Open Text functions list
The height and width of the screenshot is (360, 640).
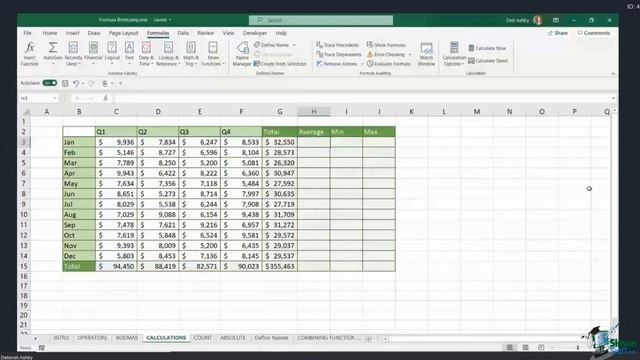pos(129,53)
